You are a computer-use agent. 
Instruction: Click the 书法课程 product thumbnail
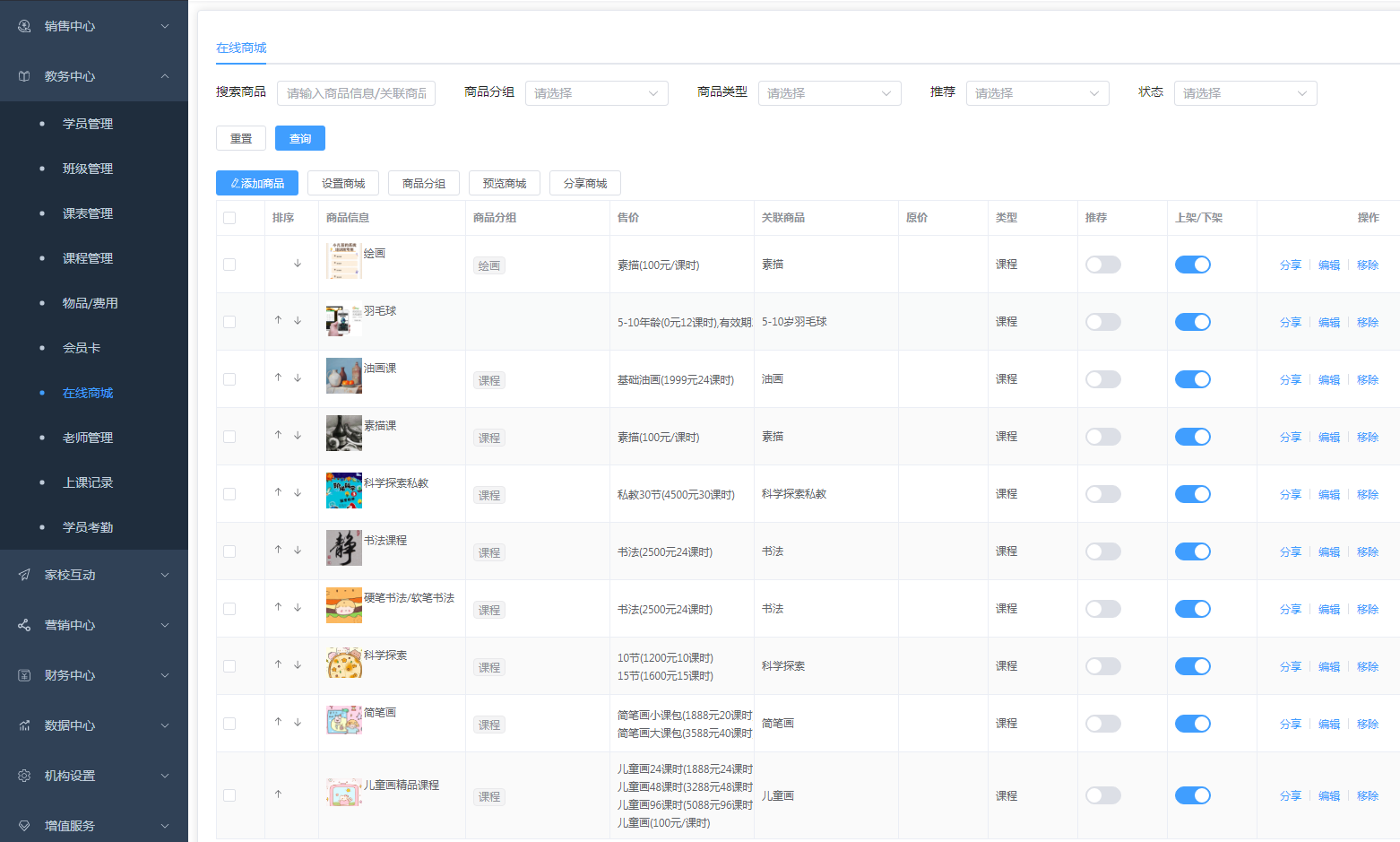344,548
